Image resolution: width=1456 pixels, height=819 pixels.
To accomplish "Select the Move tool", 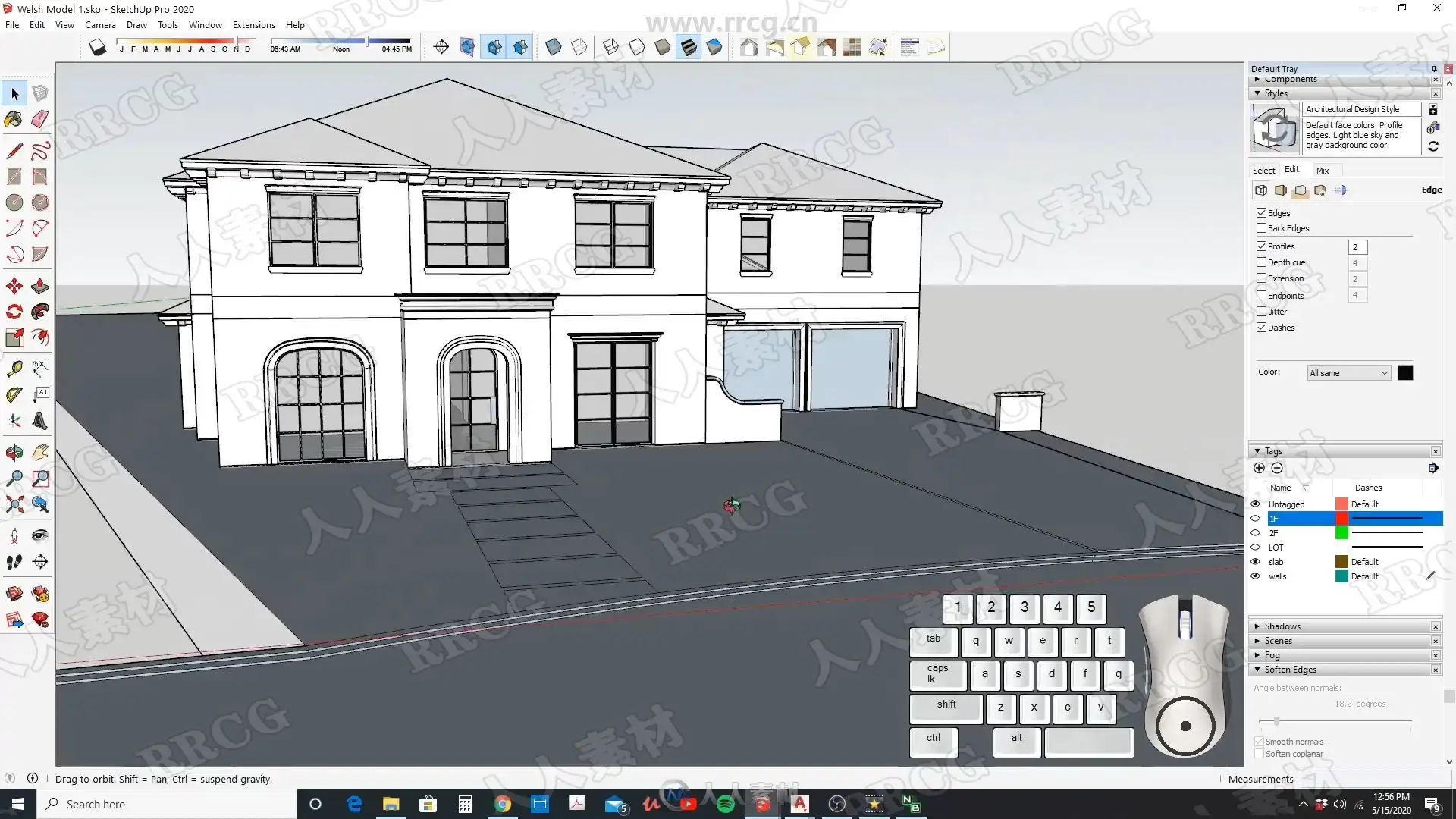I will click(14, 286).
